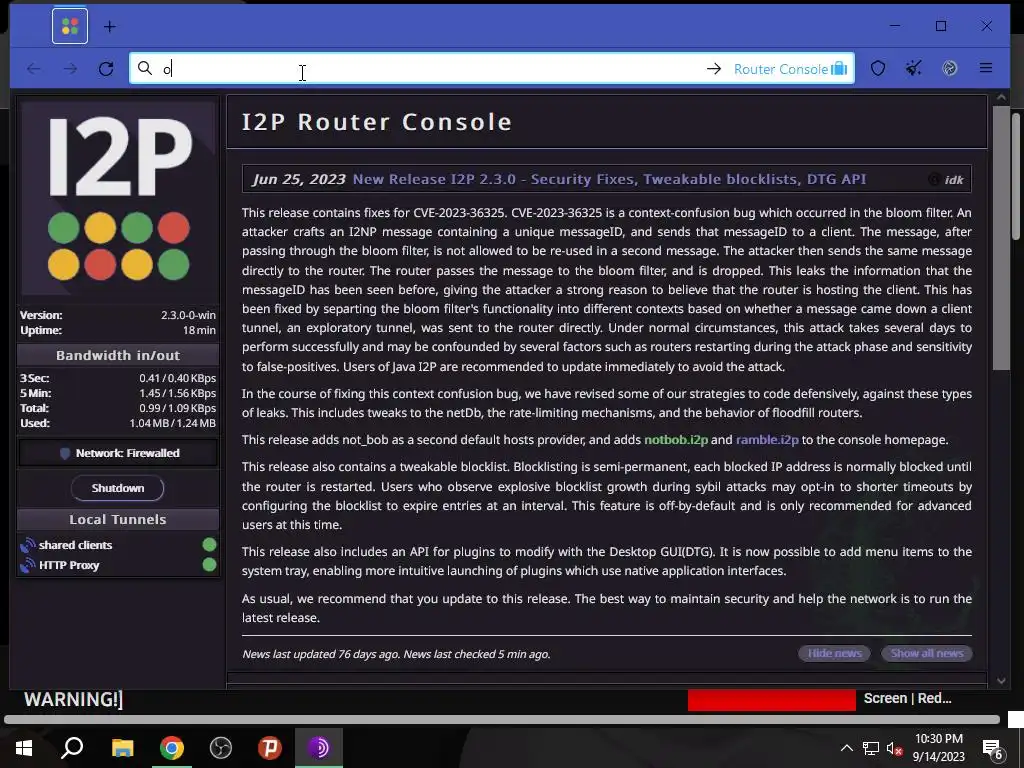This screenshot has height=768, width=1024.
Task: Click the search magnifier in address bar
Action: (145, 68)
